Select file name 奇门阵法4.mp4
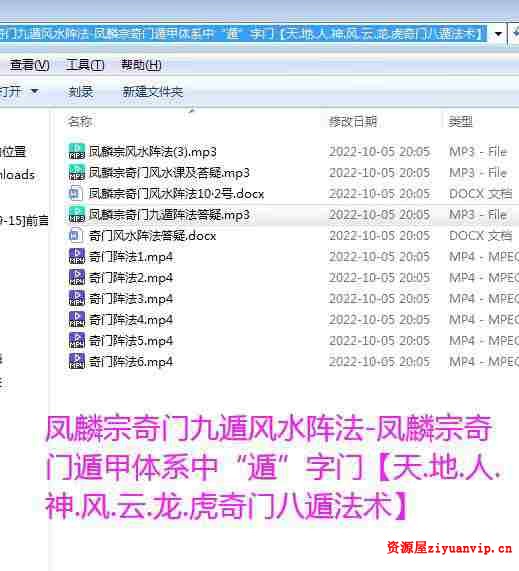The width and height of the screenshot is (519, 571). coord(131,320)
